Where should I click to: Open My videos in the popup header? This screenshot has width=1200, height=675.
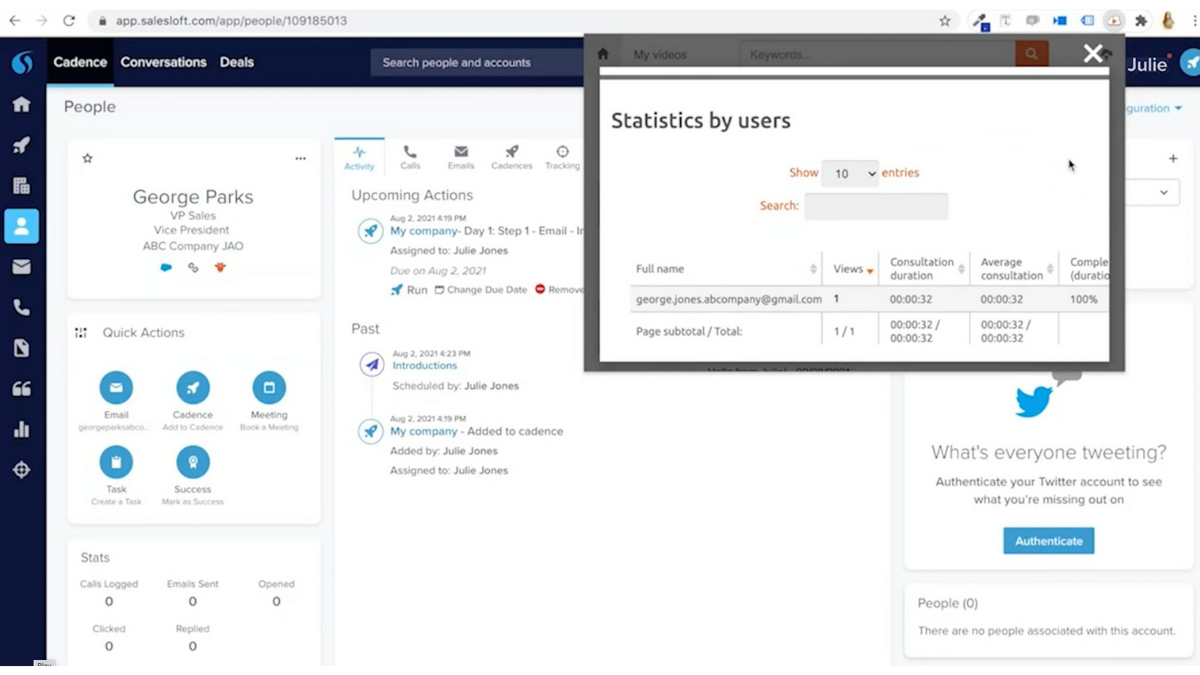660,55
